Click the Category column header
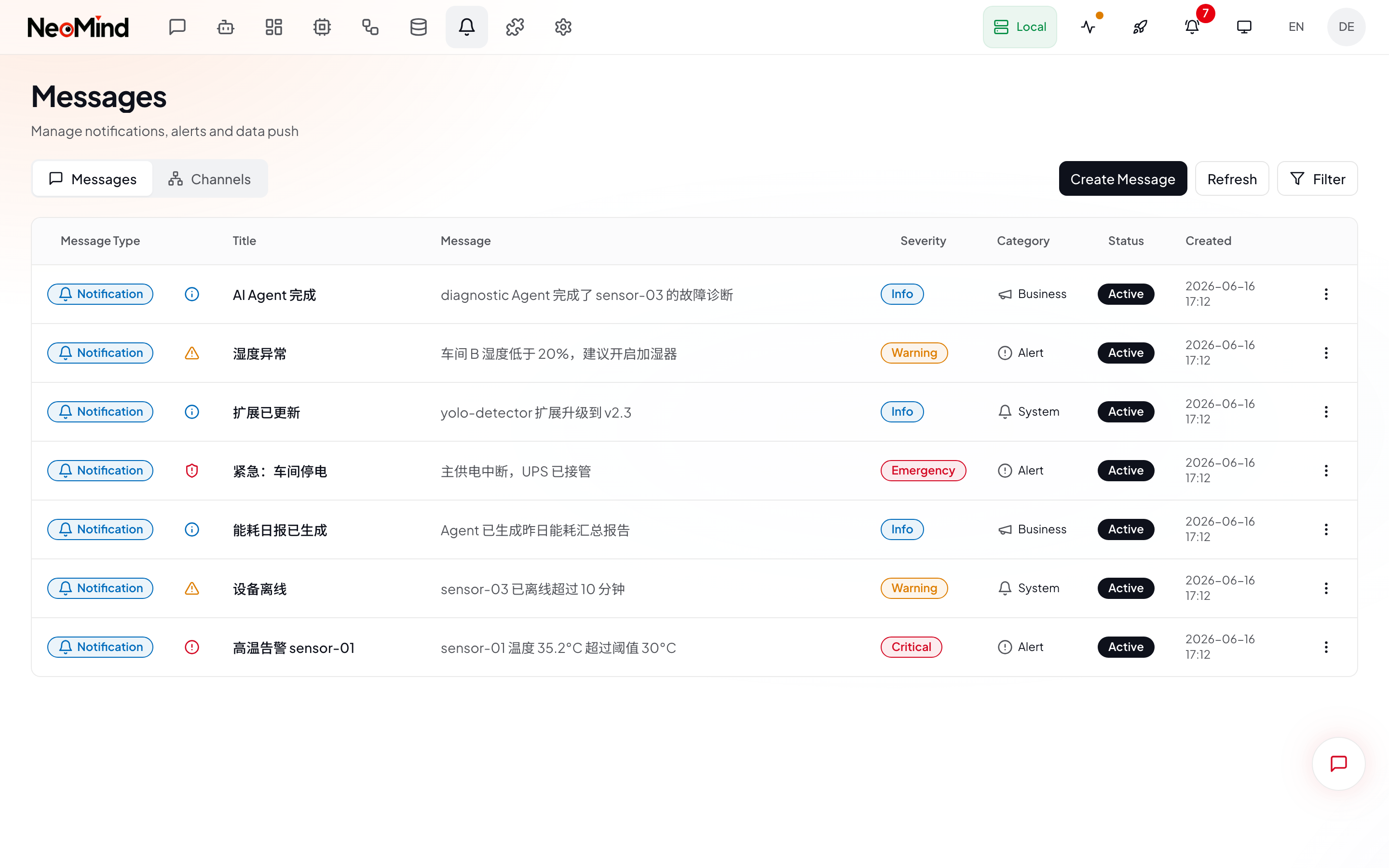The image size is (1389, 868). pos(1023,241)
